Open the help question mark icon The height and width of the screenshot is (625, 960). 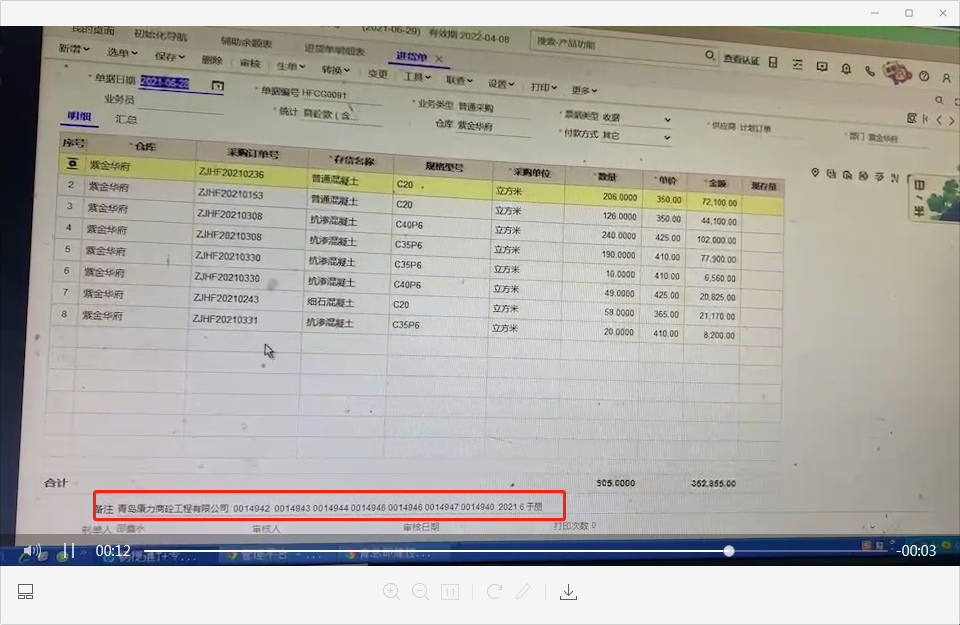[924, 76]
